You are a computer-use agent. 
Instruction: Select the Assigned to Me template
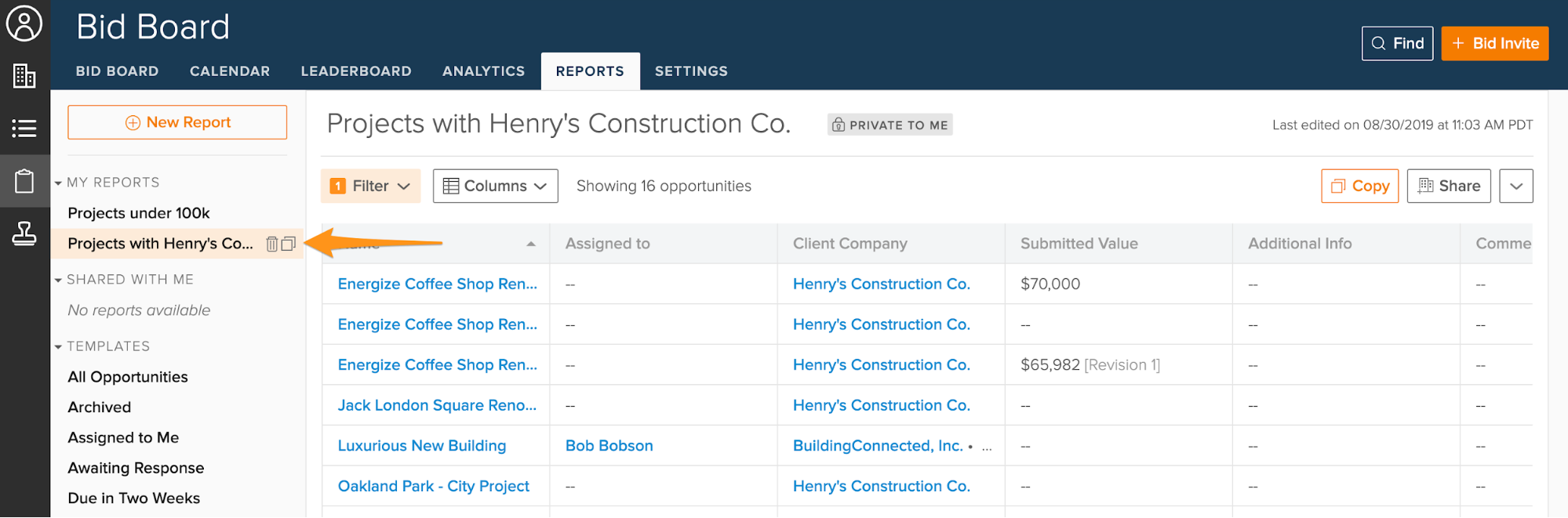pos(123,438)
